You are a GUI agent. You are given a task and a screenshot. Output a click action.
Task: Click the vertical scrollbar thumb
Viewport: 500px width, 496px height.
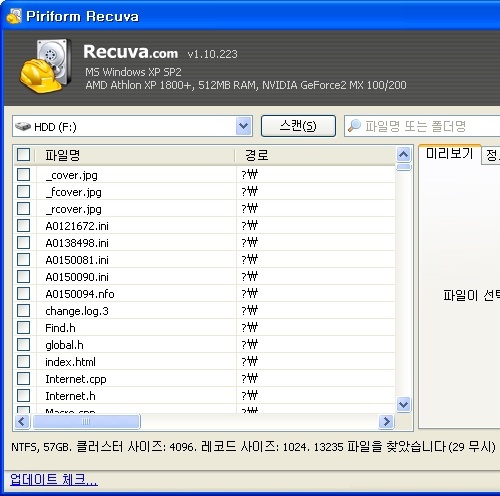click(403, 166)
